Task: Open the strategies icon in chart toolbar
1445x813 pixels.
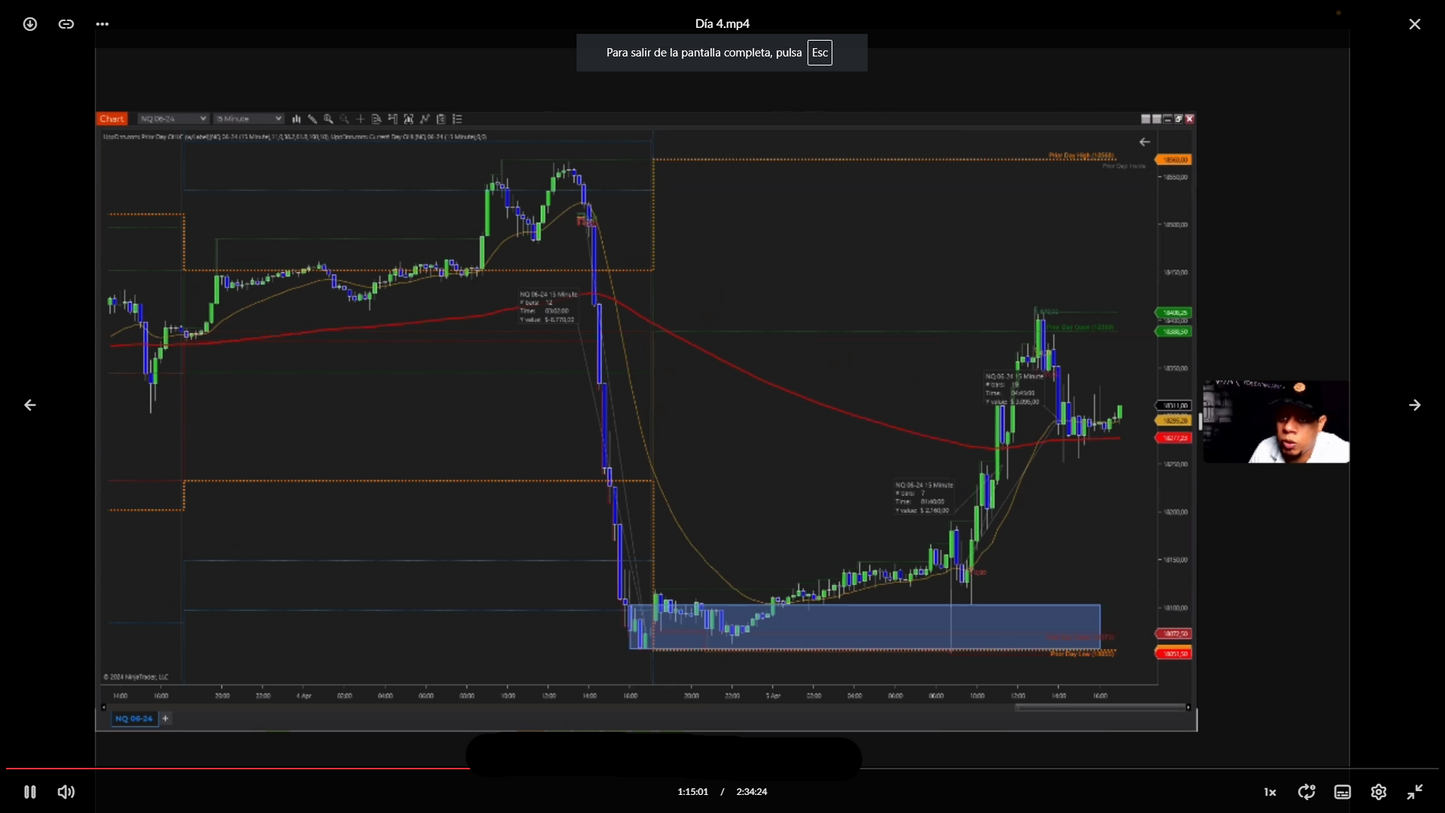Action: [441, 119]
